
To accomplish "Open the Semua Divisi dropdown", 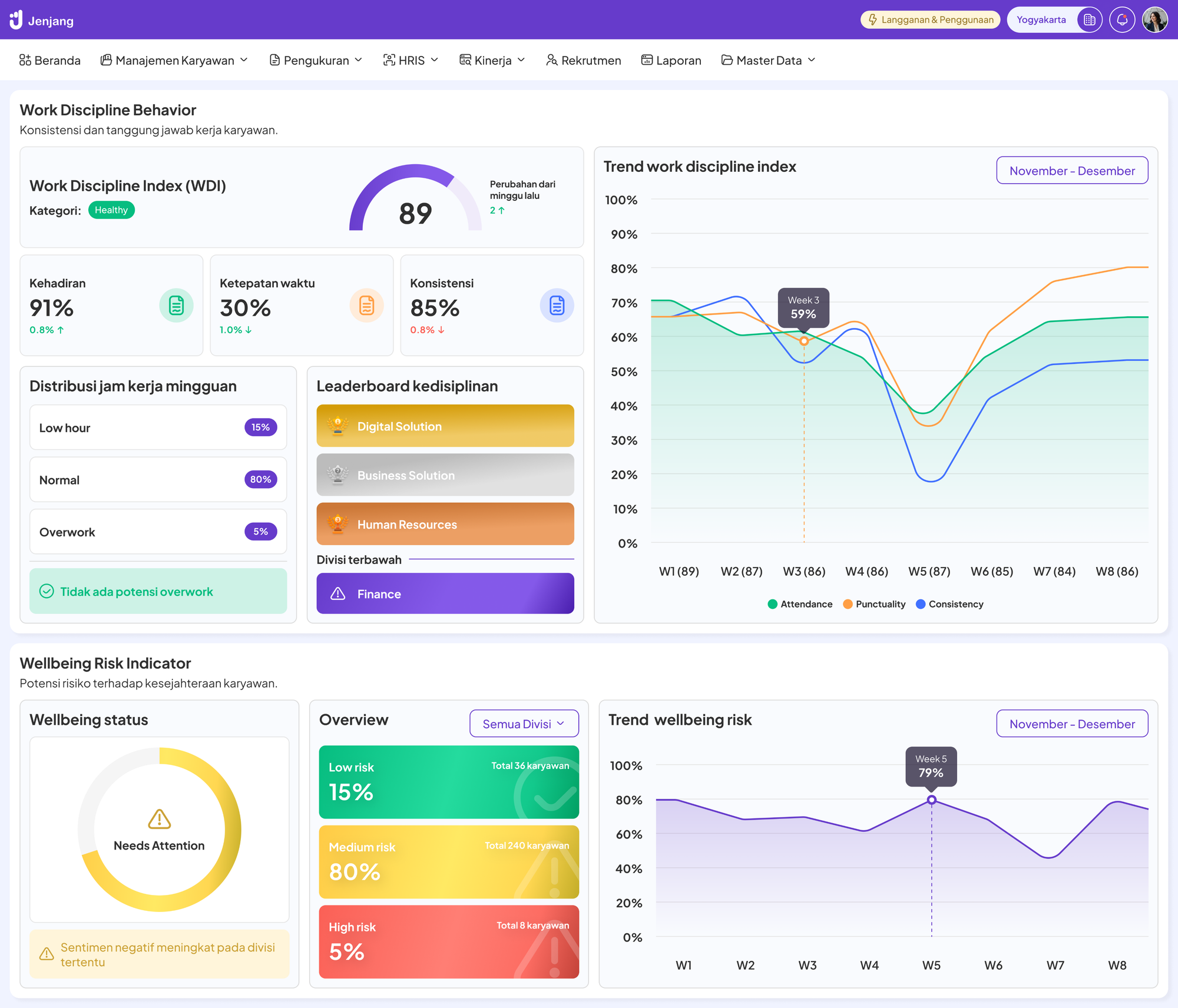I will (524, 724).
